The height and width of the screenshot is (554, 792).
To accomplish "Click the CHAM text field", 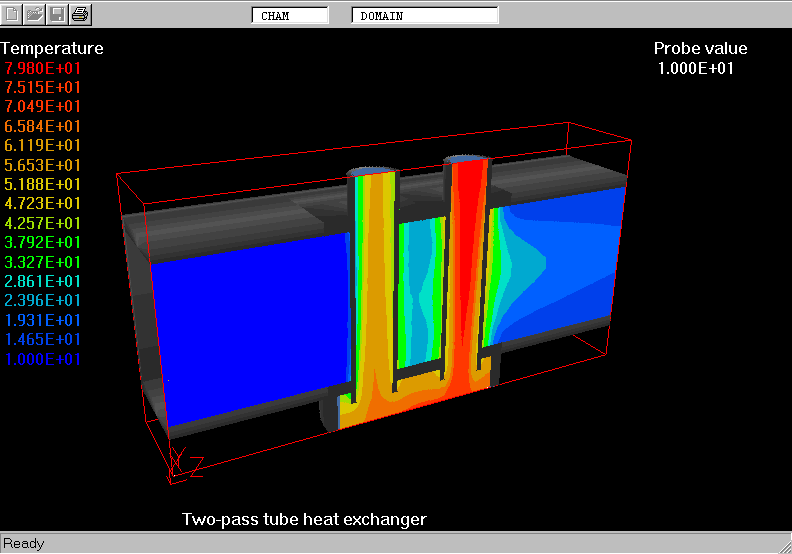I will click(290, 16).
